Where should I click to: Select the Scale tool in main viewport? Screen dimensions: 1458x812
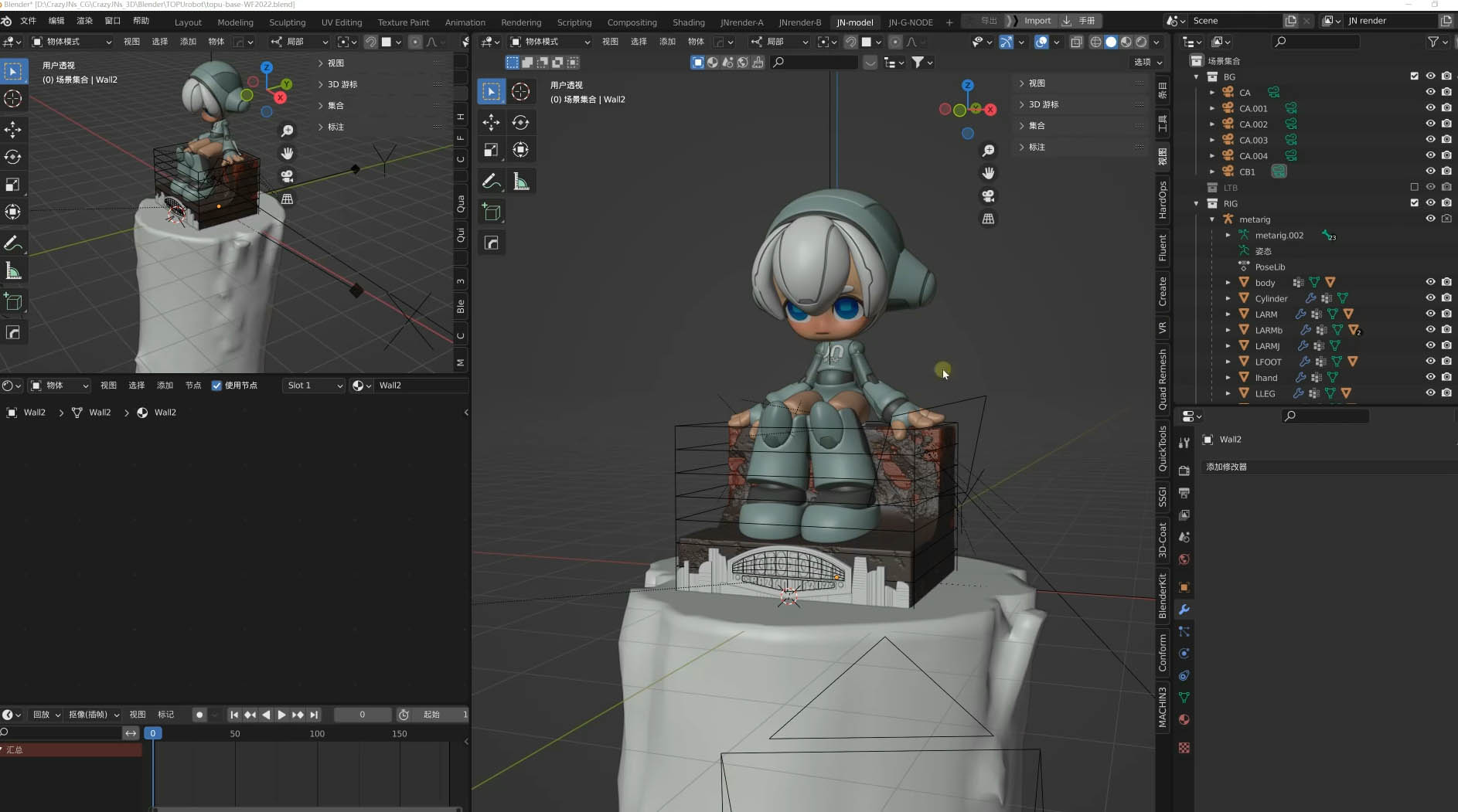491,150
